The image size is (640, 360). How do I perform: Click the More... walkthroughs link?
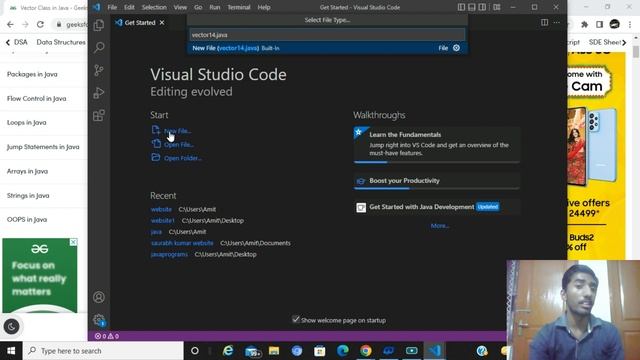[x=440, y=226]
